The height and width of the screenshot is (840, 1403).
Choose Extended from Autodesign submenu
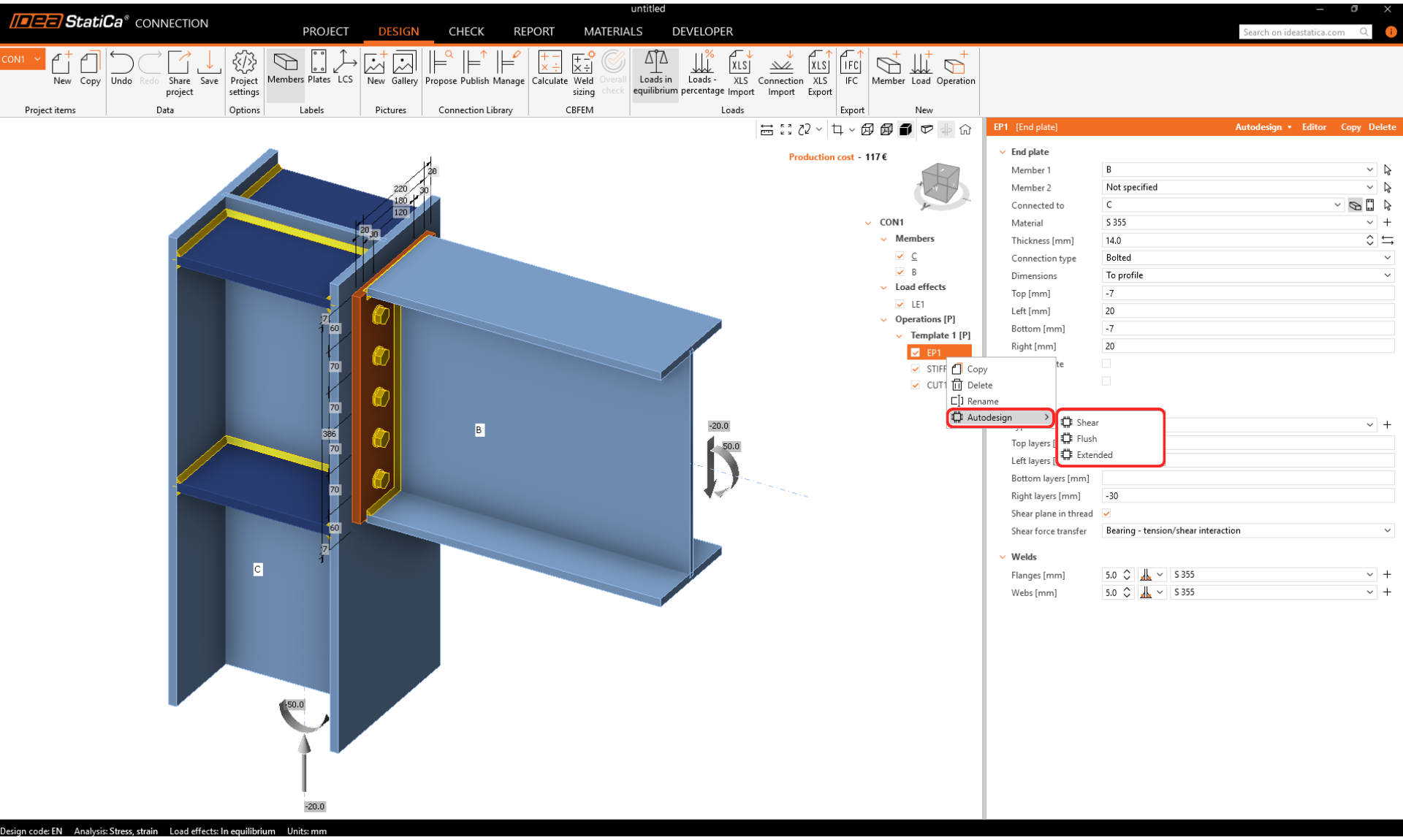(x=1094, y=455)
